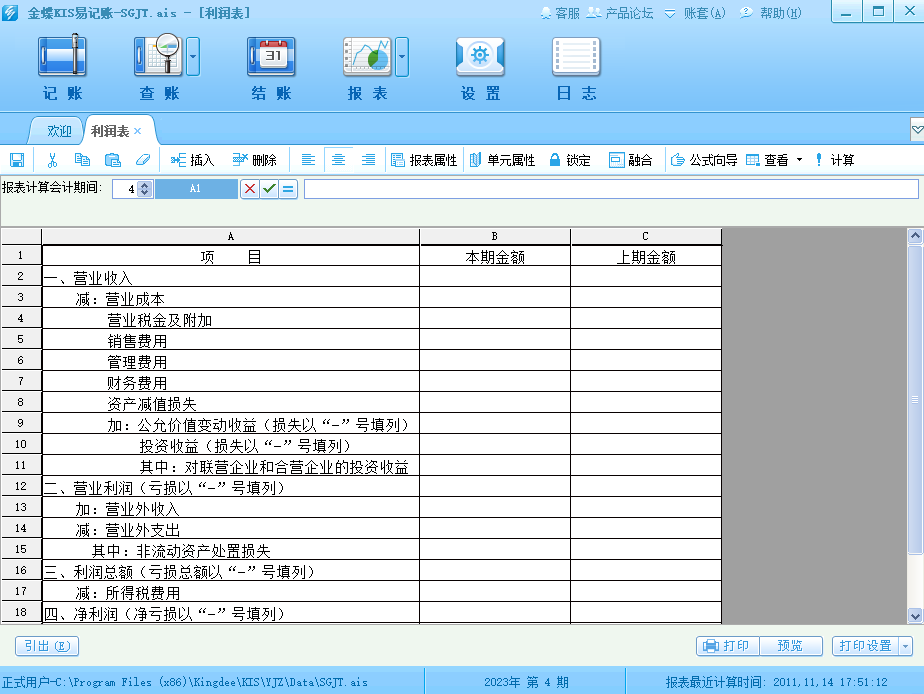Viewport: 924px width, 694px height.
Task: Open 单元属性 cell properties
Action: (502, 160)
